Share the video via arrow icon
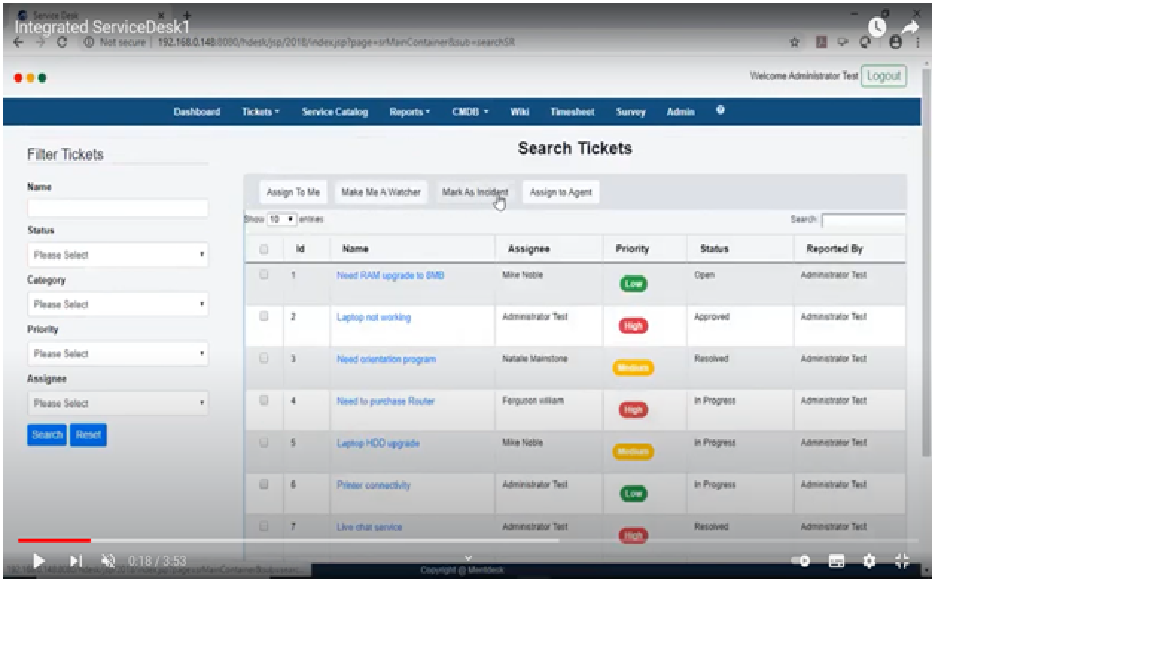Image resolution: width=1152 pixels, height=648 pixels. (x=910, y=27)
